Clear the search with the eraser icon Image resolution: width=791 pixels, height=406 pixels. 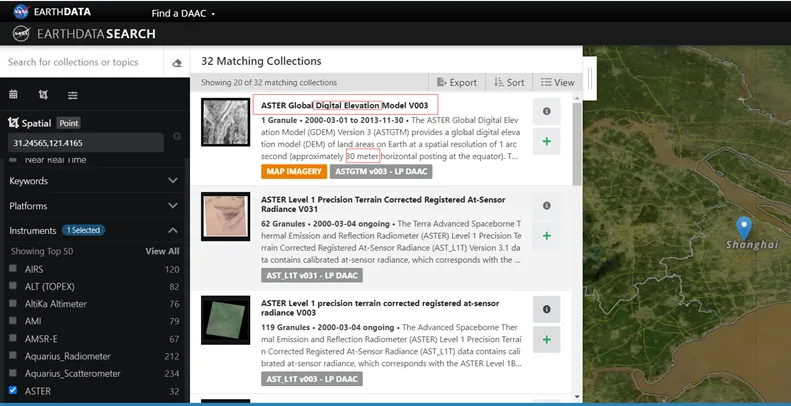pyautogui.click(x=177, y=63)
